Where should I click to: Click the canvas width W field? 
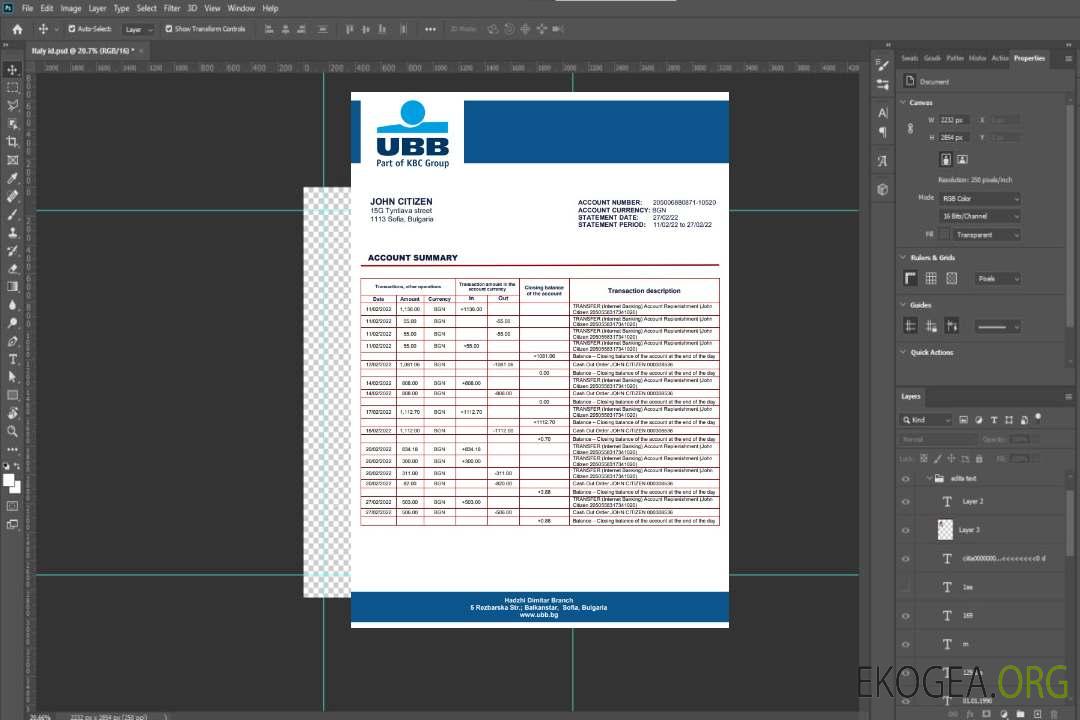953,120
